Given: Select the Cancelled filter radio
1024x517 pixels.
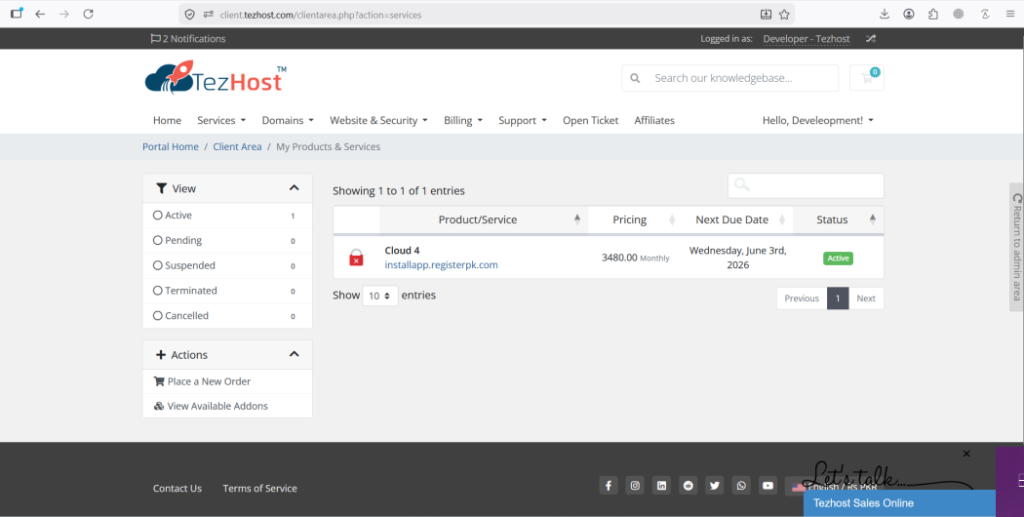Looking at the screenshot, I should coord(157,315).
